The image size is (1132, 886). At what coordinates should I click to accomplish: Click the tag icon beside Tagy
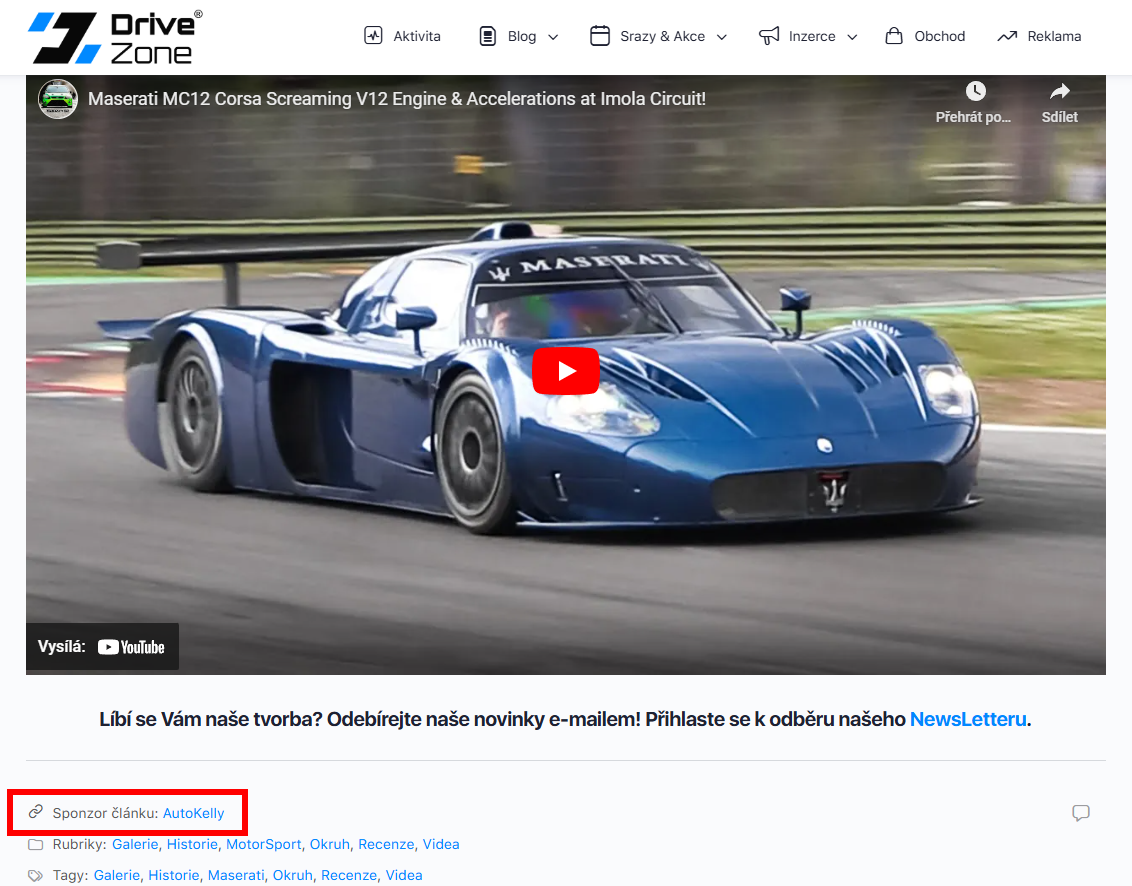[x=35, y=876]
